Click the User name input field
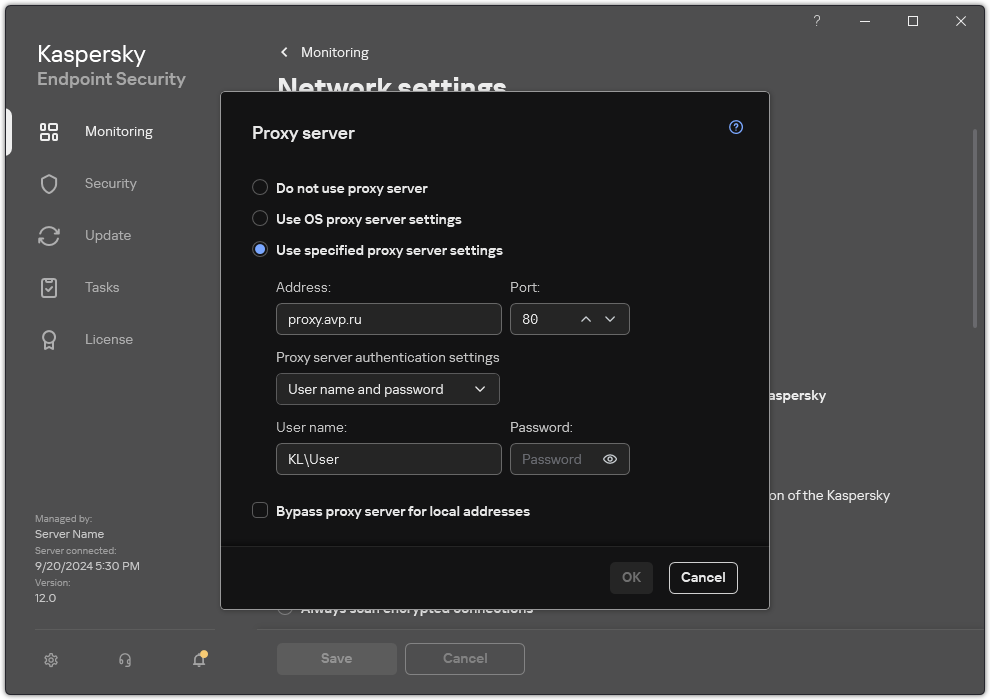The height and width of the screenshot is (700, 990). 388,459
